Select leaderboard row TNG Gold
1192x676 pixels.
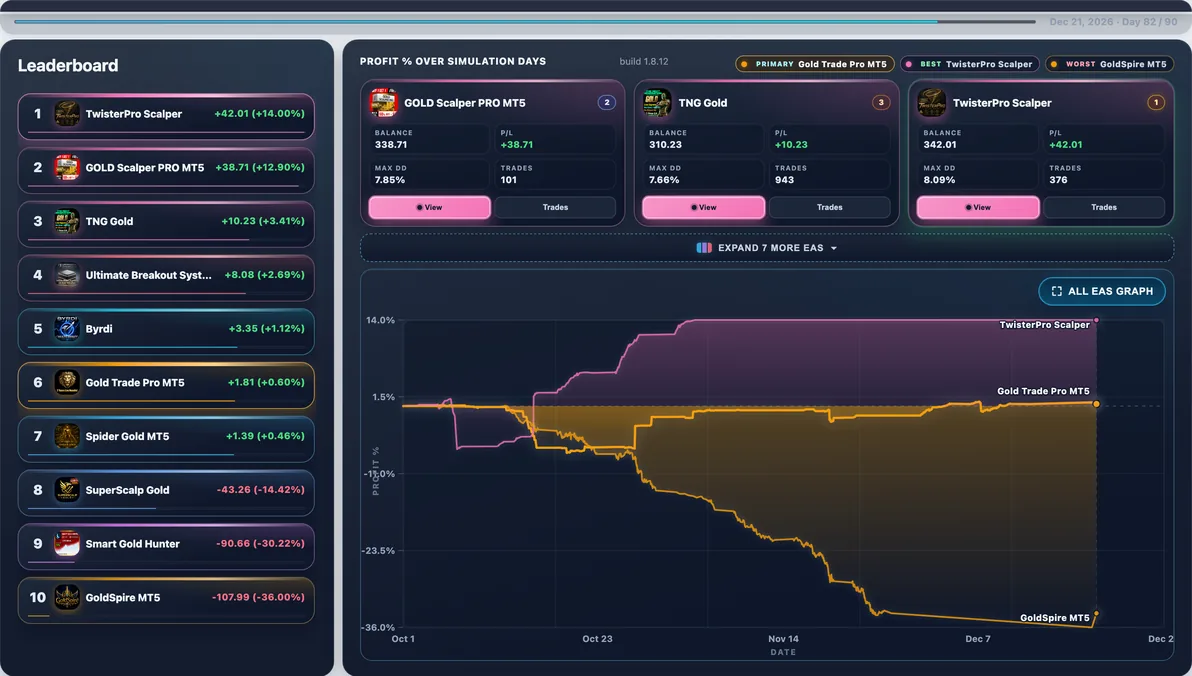coord(166,224)
